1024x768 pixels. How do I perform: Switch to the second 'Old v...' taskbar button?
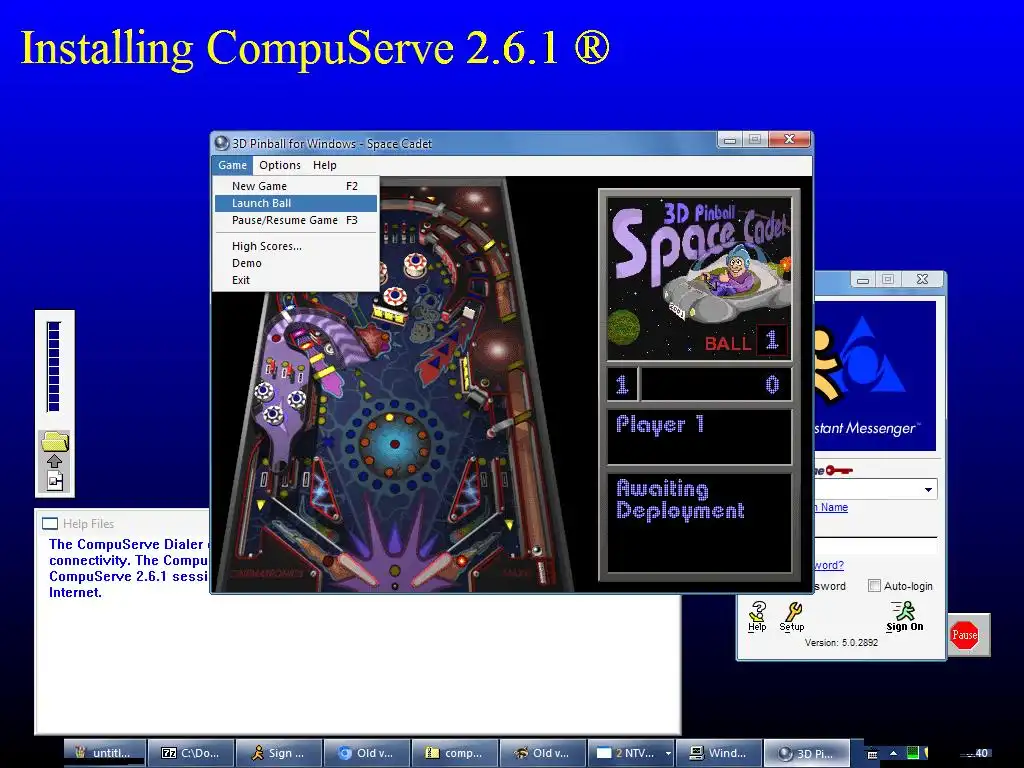click(x=543, y=753)
